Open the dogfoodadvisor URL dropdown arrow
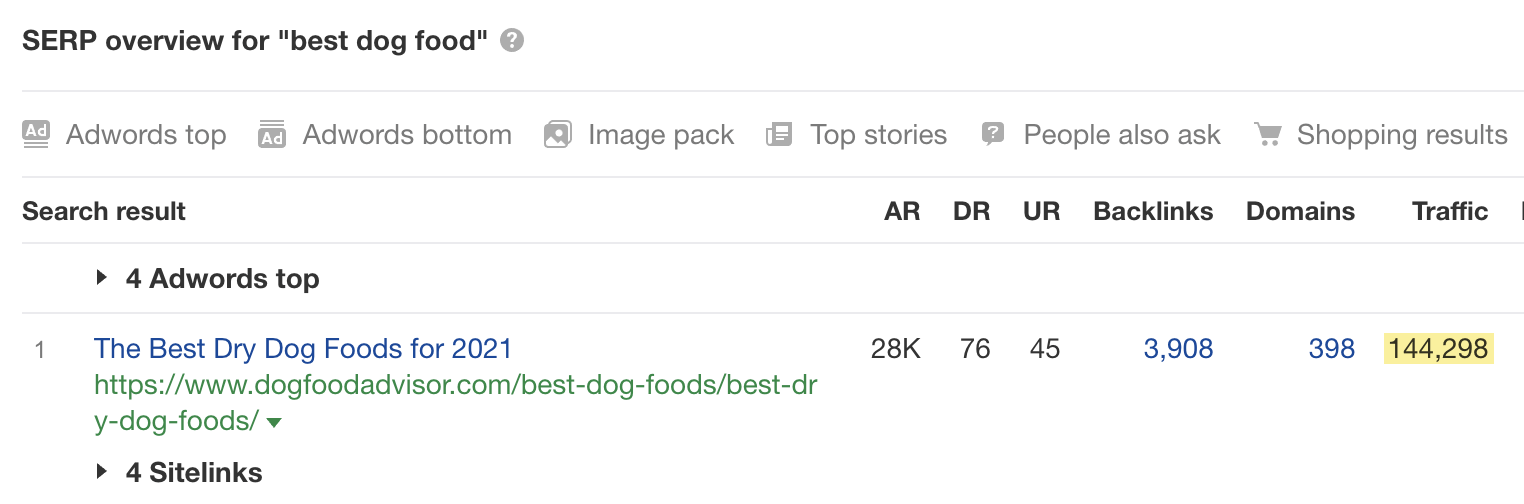The image size is (1524, 504). (x=274, y=423)
